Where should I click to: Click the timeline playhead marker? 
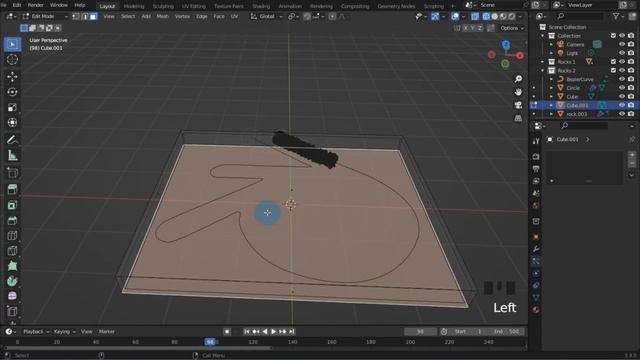pos(210,342)
